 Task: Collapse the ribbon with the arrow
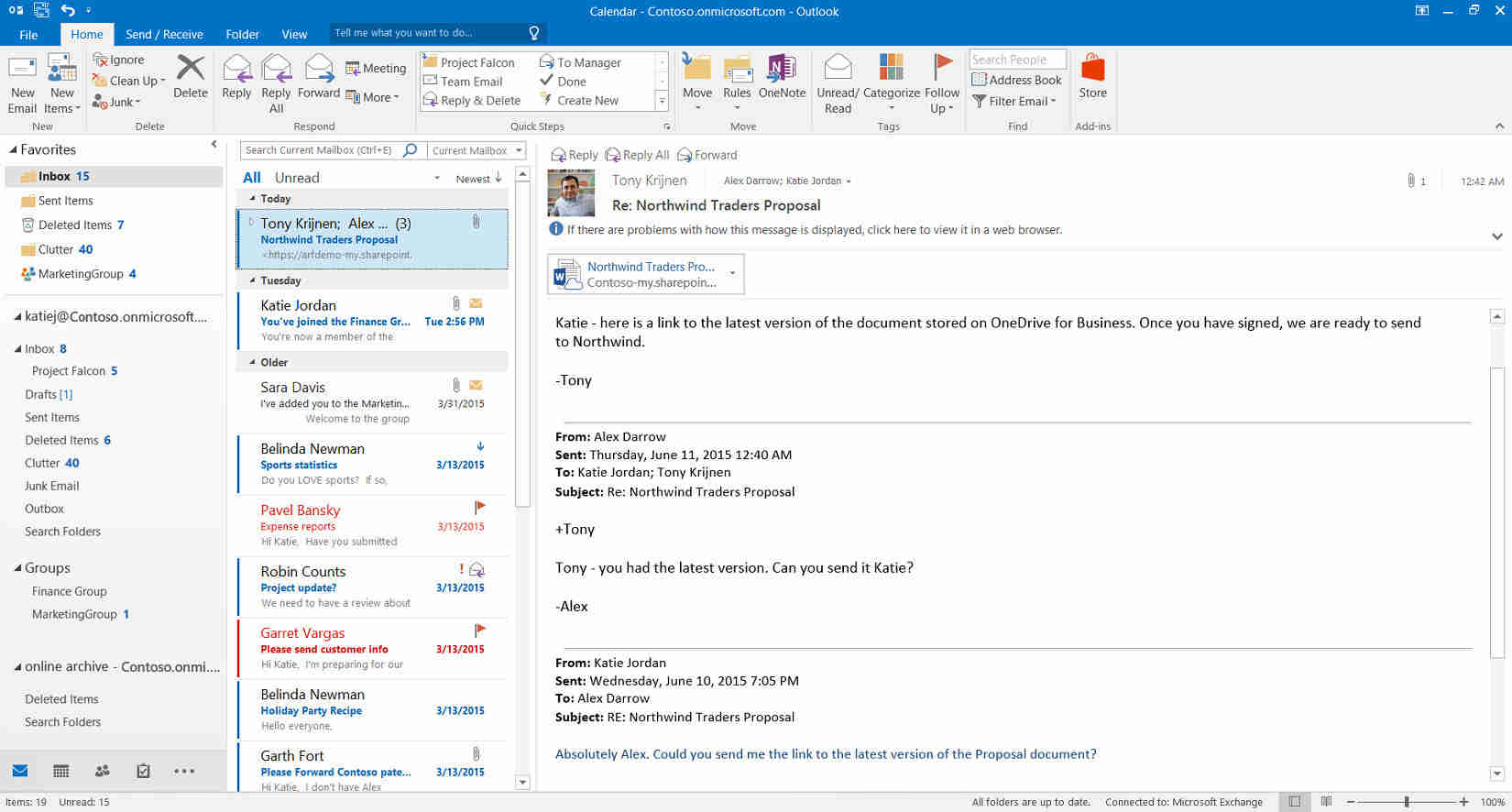[1499, 126]
